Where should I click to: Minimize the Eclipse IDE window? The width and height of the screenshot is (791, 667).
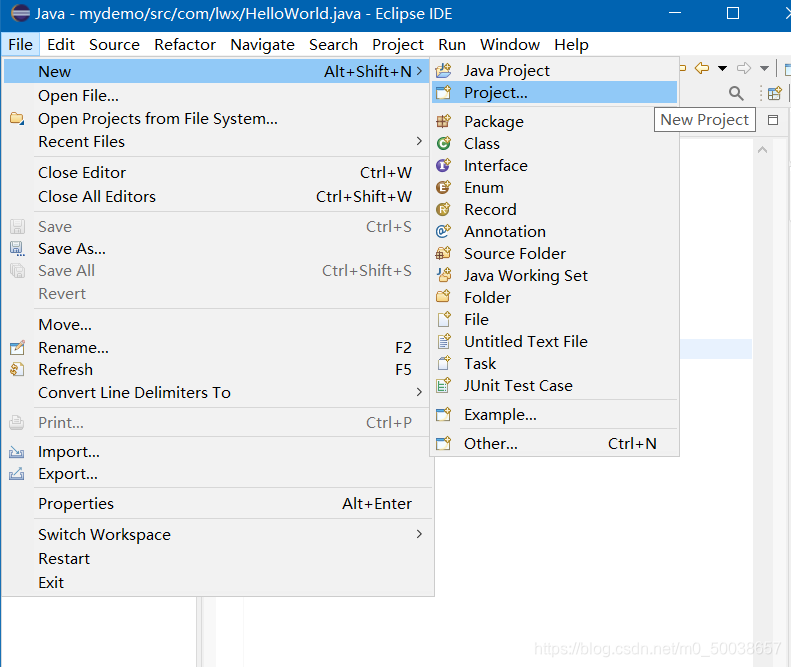click(675, 13)
